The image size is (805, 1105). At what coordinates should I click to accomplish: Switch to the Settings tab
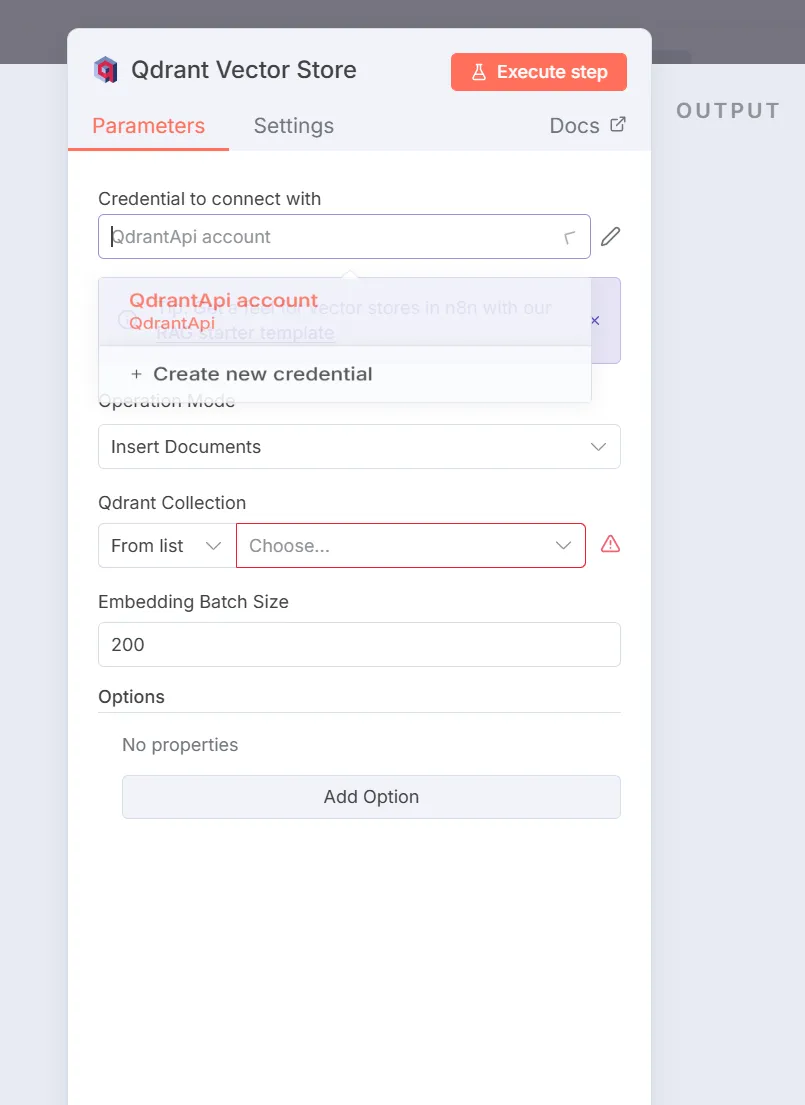tap(293, 125)
